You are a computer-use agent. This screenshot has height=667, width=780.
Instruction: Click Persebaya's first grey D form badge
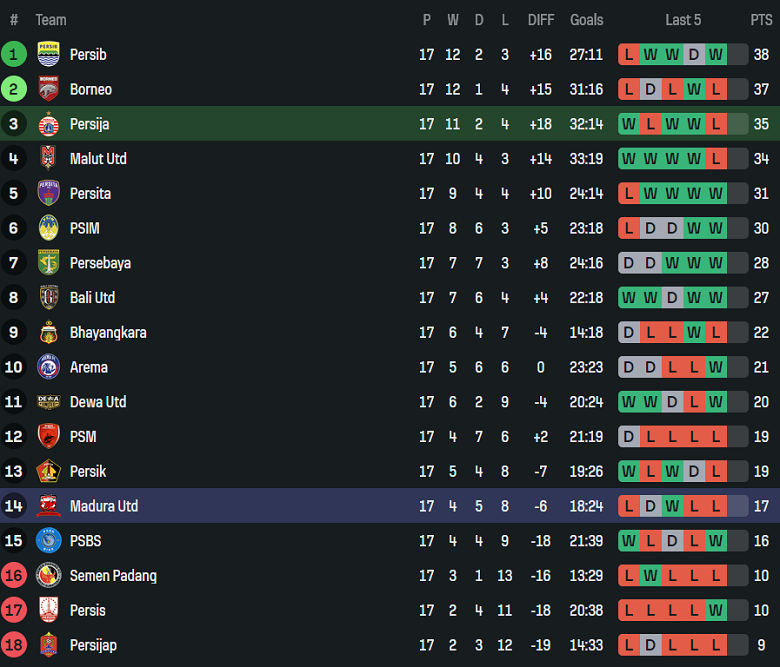point(629,263)
